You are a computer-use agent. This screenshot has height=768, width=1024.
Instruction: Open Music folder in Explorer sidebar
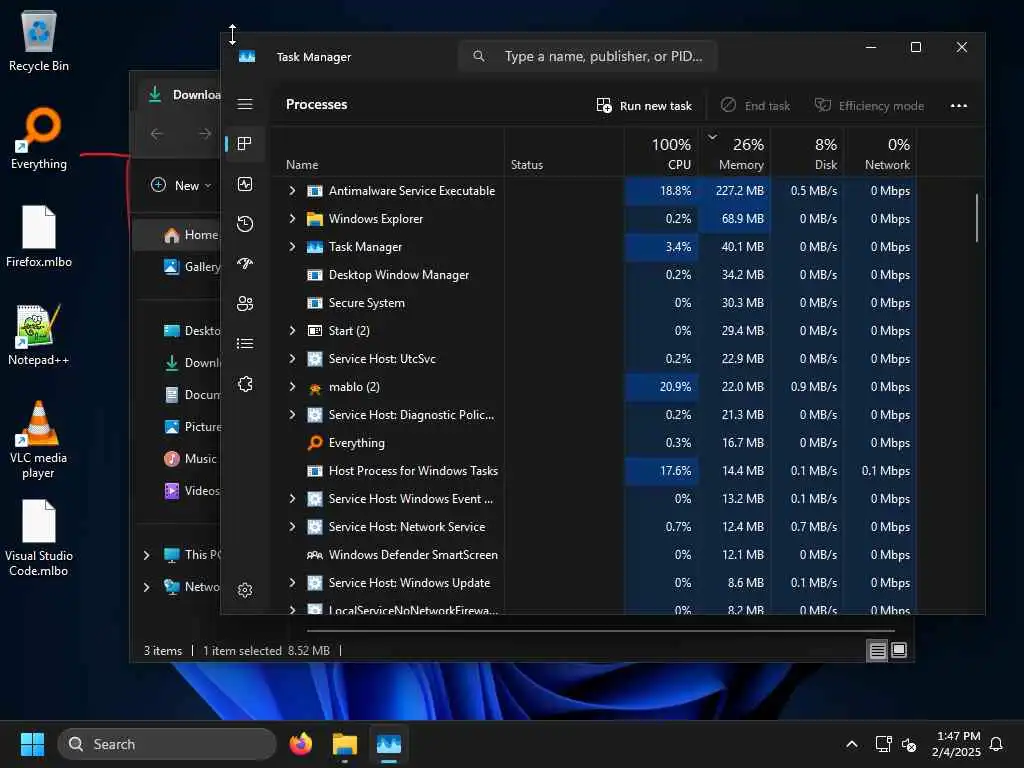point(190,458)
